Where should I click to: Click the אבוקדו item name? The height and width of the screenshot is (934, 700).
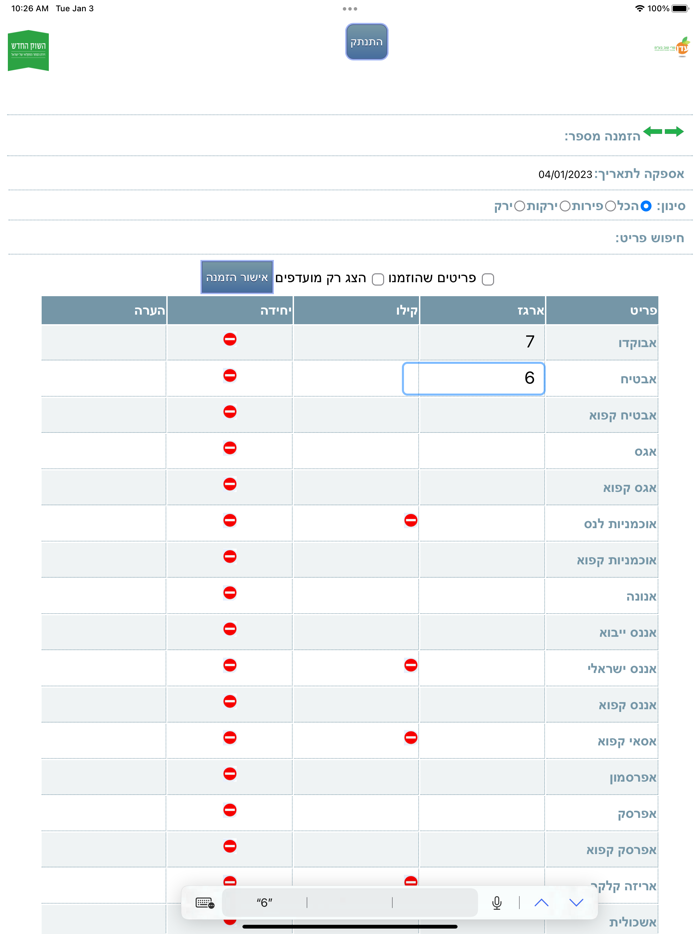637,343
